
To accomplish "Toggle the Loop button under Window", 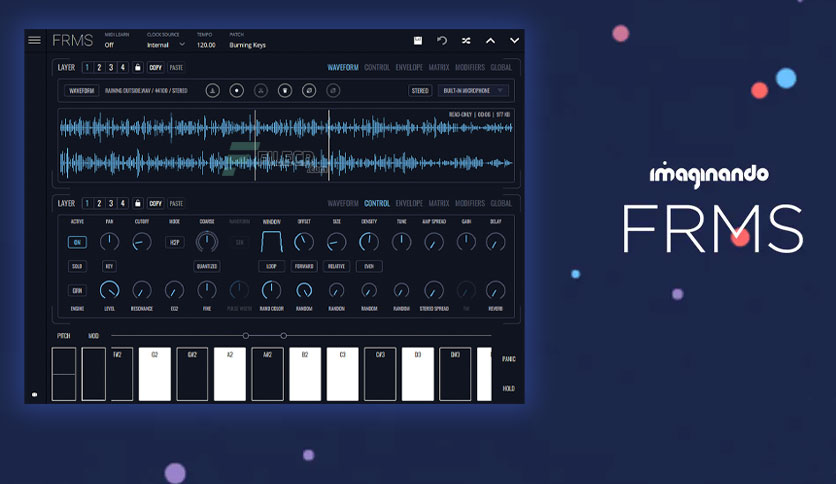I will 271,266.
